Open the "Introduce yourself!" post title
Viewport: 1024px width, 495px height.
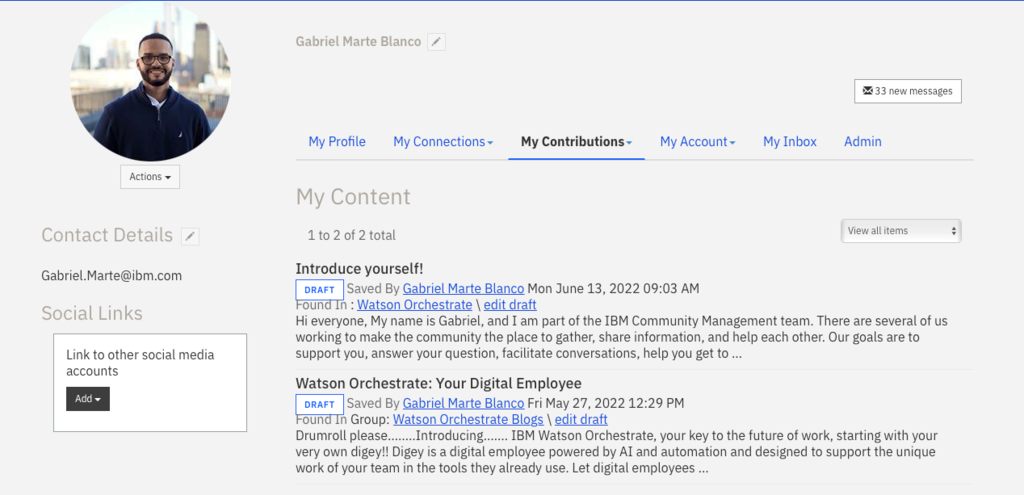pos(360,268)
